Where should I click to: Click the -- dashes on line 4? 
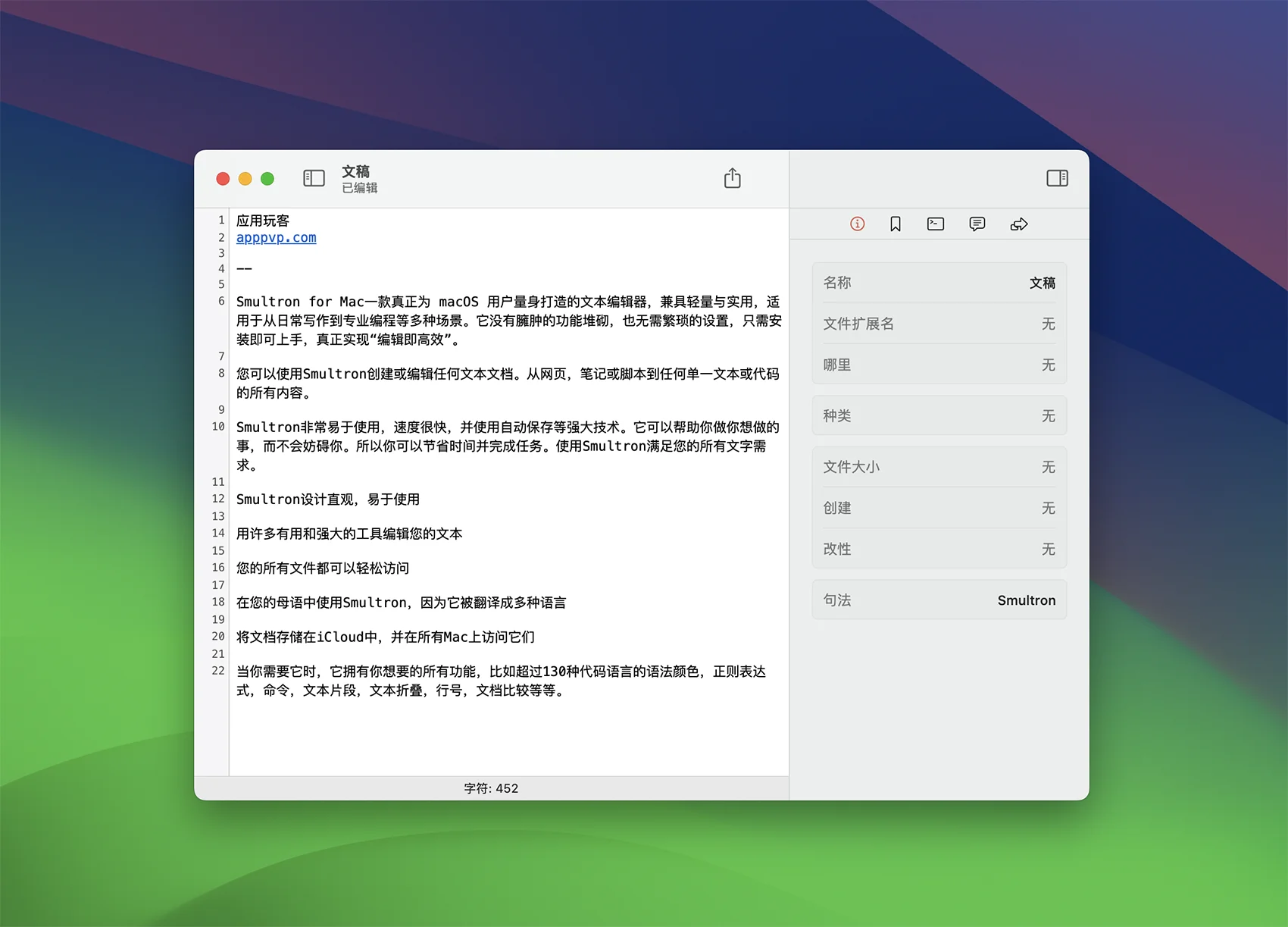(244, 268)
